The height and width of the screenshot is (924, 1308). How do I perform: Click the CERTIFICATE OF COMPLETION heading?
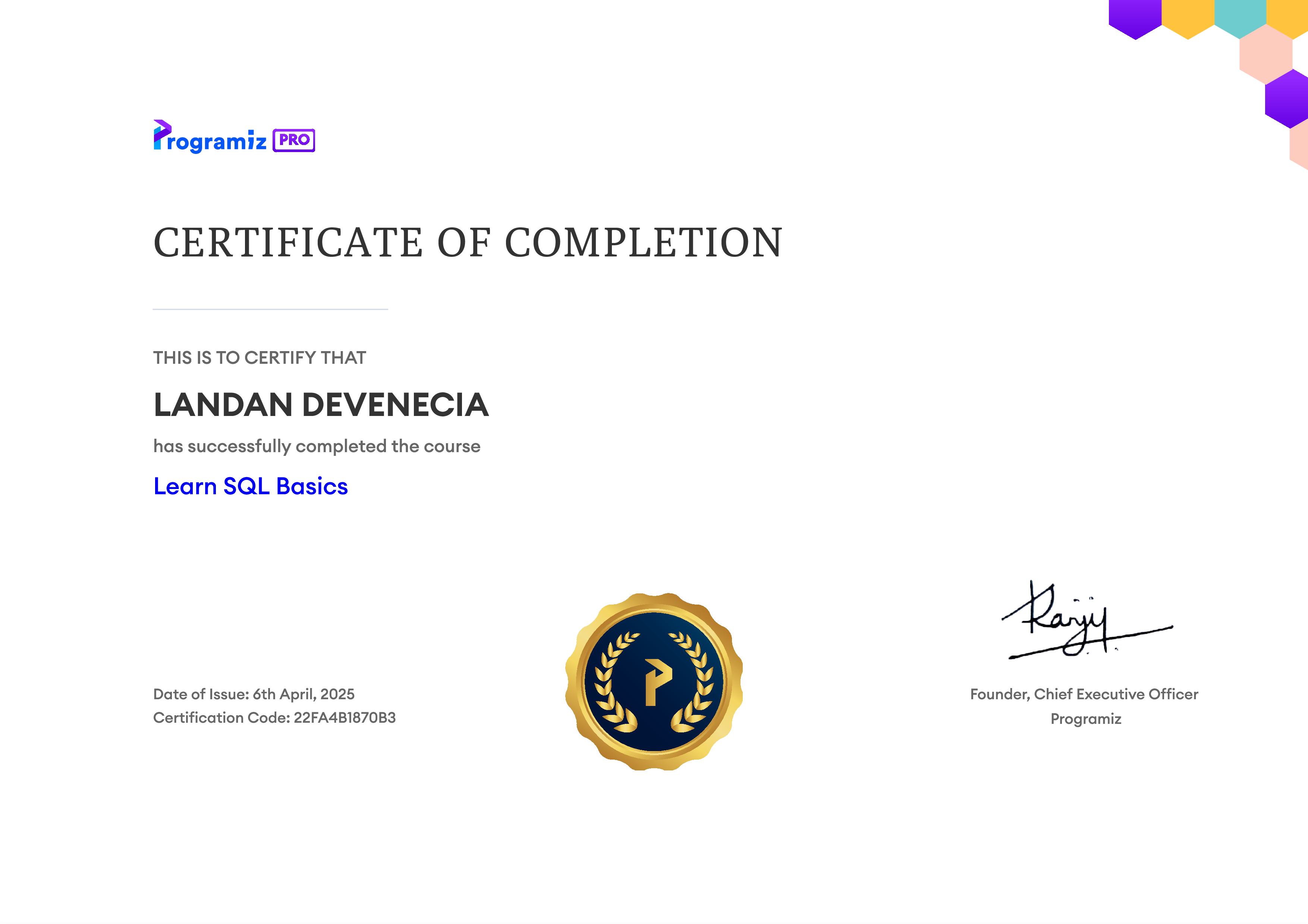[468, 243]
